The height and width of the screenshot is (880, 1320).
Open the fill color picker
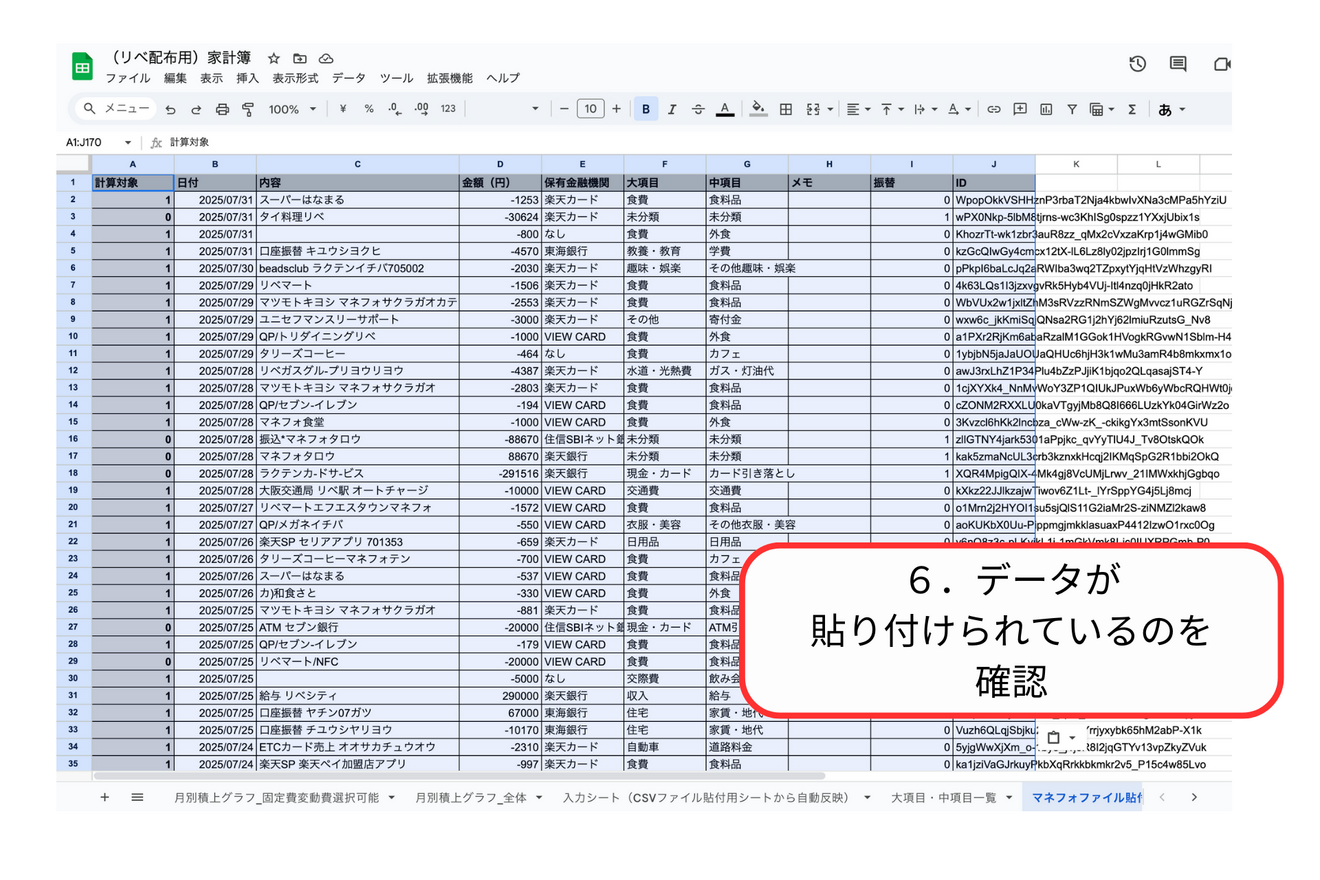pos(758,109)
